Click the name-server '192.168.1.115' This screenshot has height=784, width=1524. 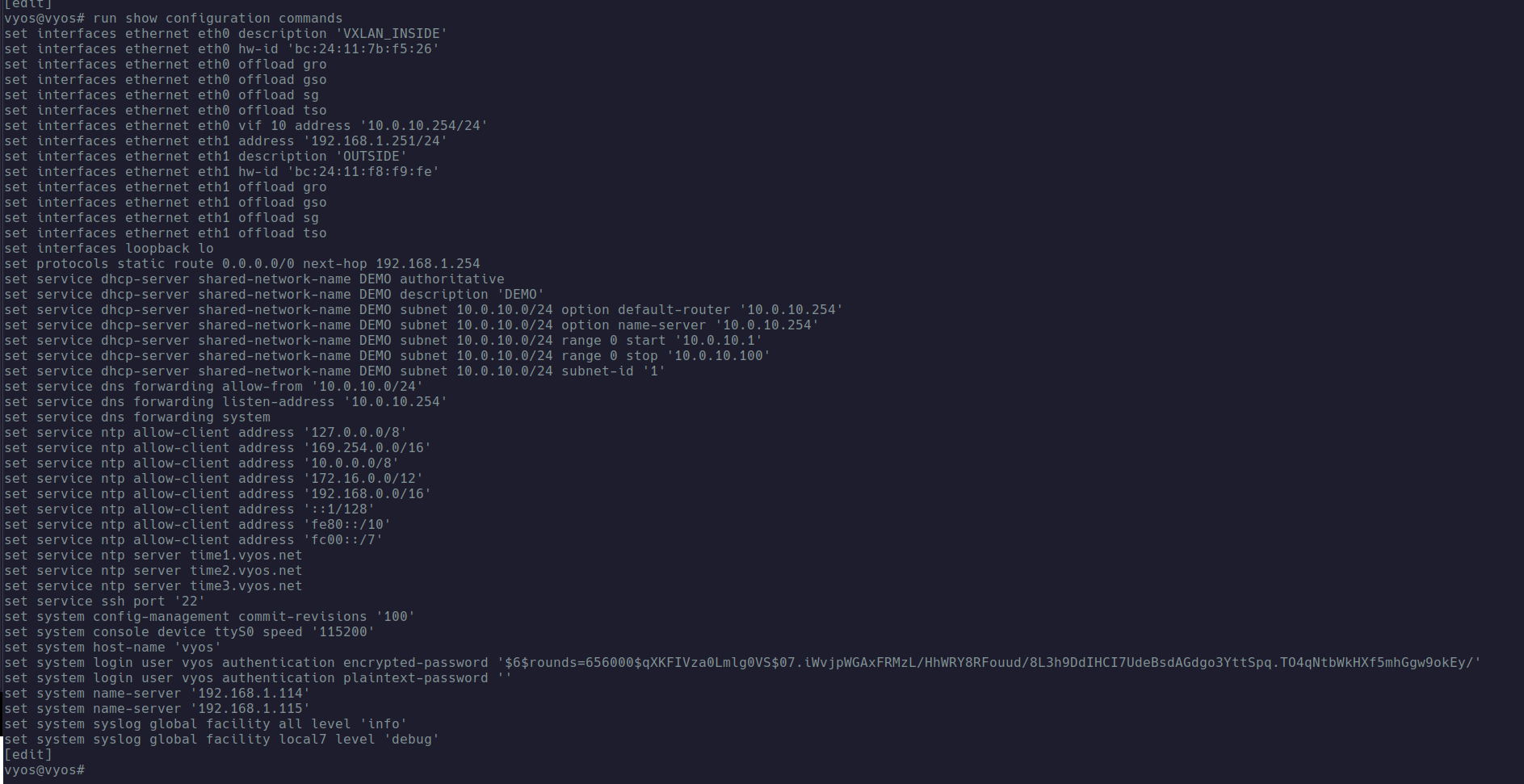point(250,708)
